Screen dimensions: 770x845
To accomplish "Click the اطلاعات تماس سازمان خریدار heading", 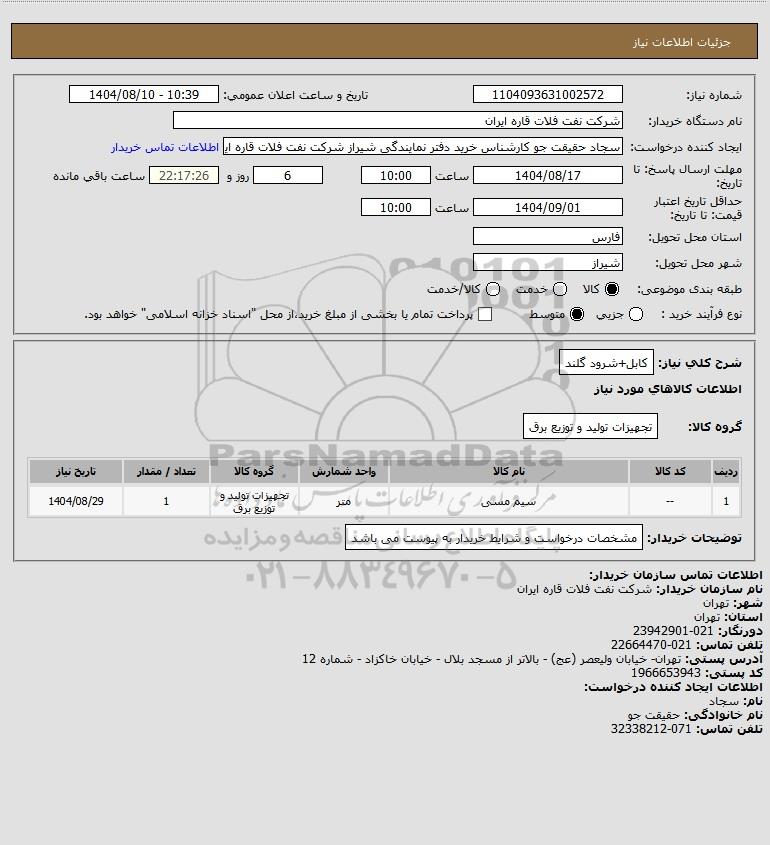I will pyautogui.click(x=676, y=574).
